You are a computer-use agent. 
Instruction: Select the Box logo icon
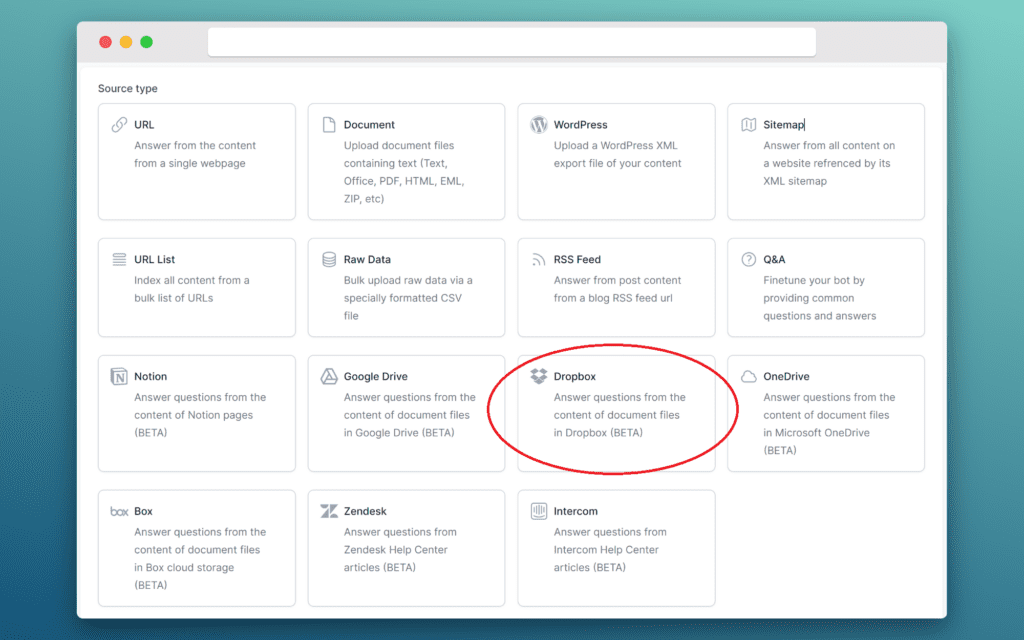tap(118, 511)
